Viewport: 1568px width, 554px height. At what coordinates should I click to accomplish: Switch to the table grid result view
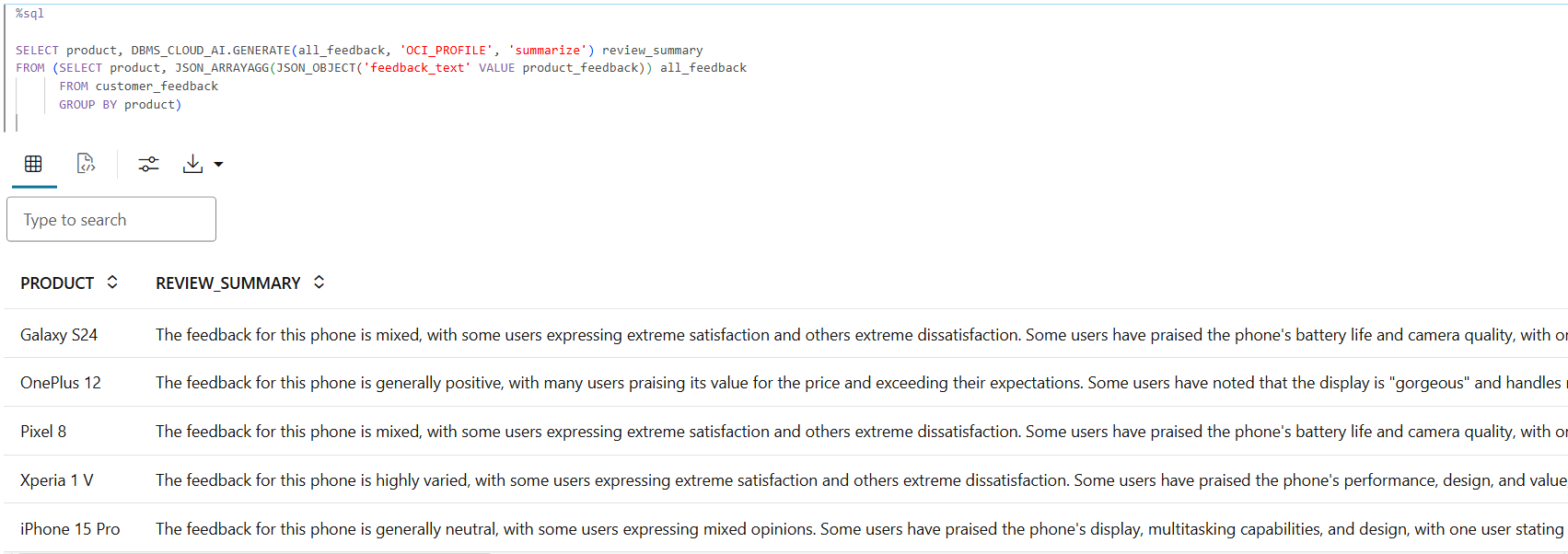(x=34, y=164)
